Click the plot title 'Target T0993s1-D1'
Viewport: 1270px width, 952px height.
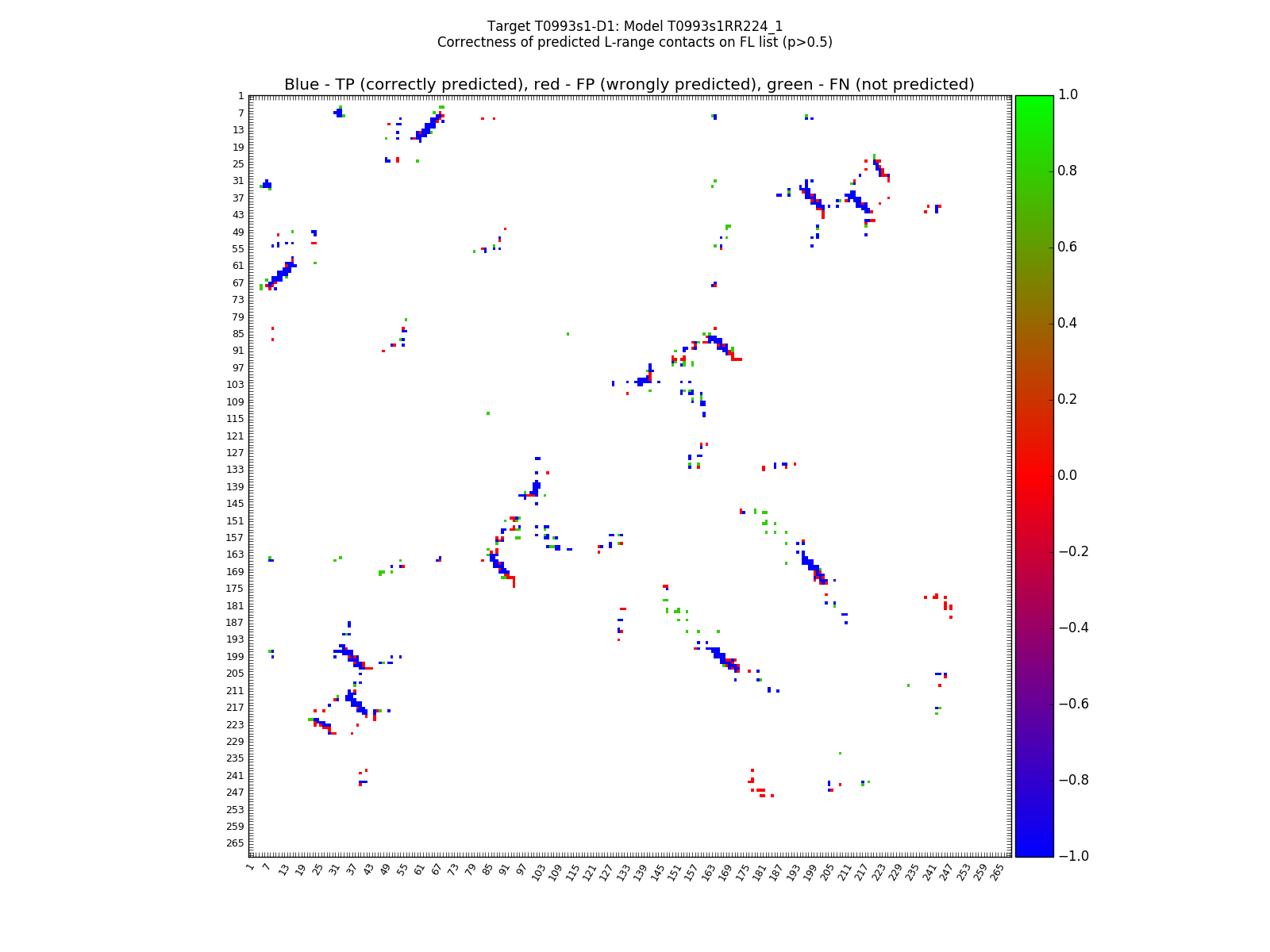click(x=634, y=26)
